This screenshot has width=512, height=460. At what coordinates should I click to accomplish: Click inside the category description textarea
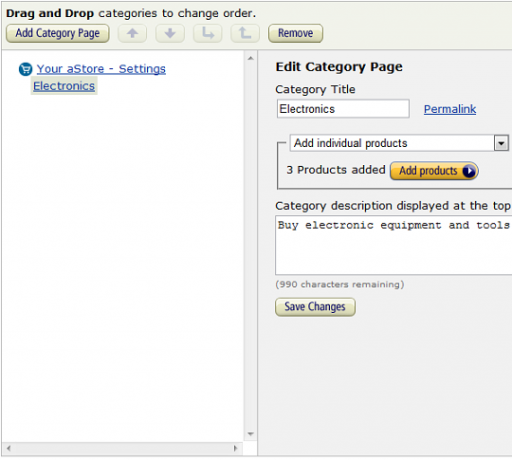tap(393, 245)
